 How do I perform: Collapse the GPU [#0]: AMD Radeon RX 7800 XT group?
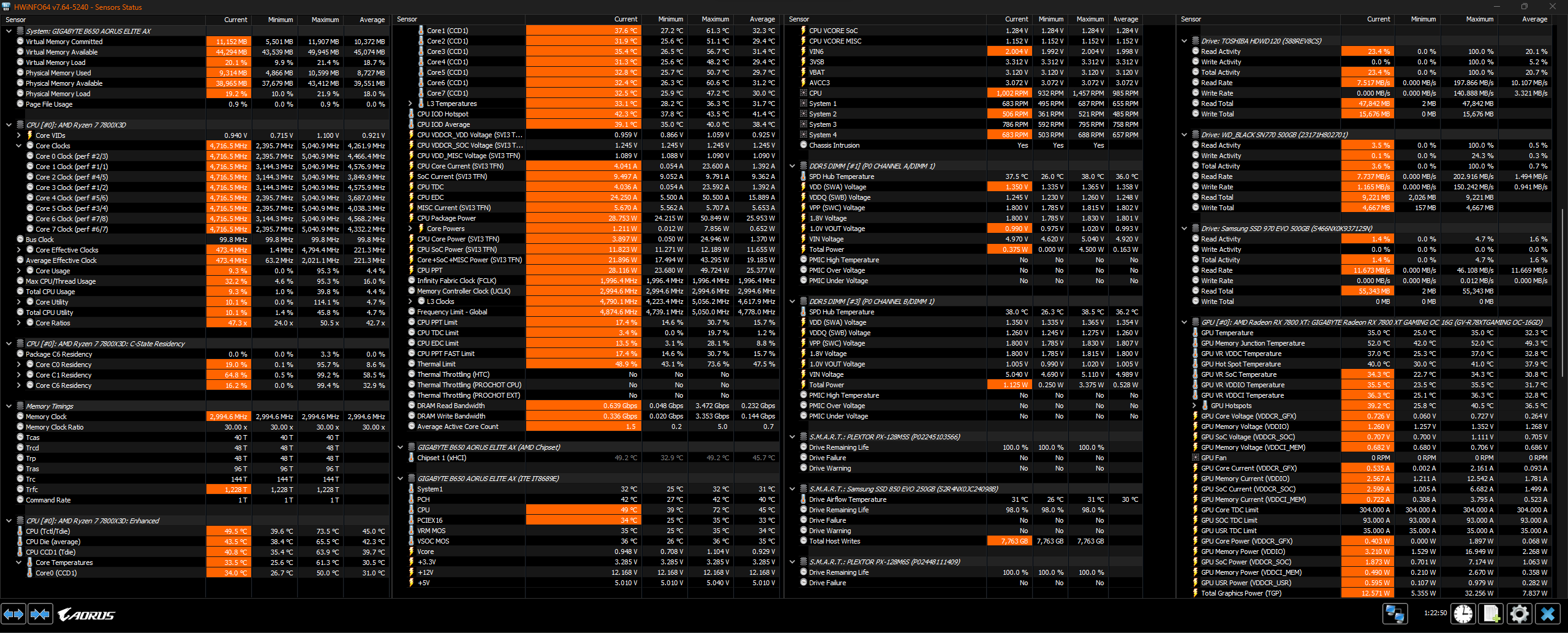(1185, 322)
